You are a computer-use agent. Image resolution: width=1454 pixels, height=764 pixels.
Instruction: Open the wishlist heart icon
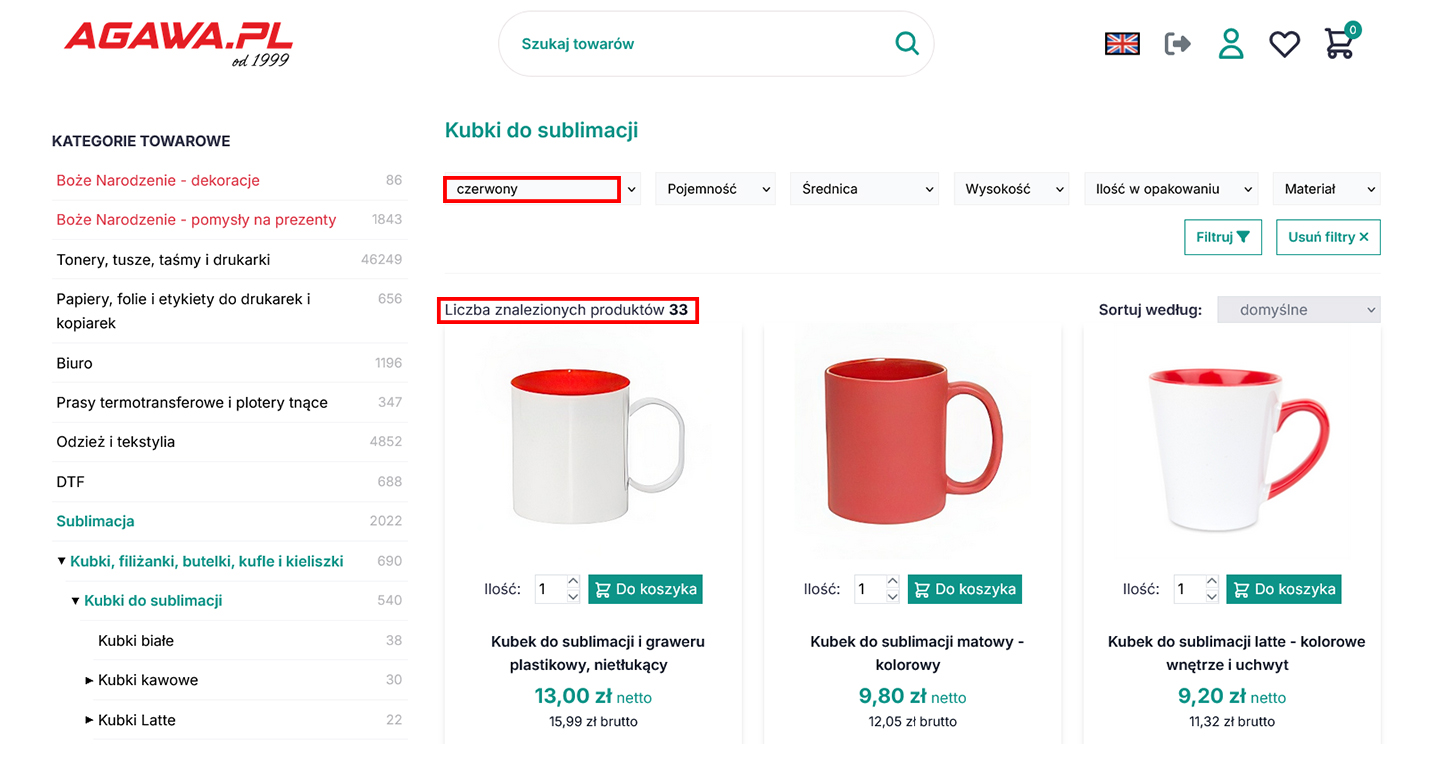[1284, 44]
